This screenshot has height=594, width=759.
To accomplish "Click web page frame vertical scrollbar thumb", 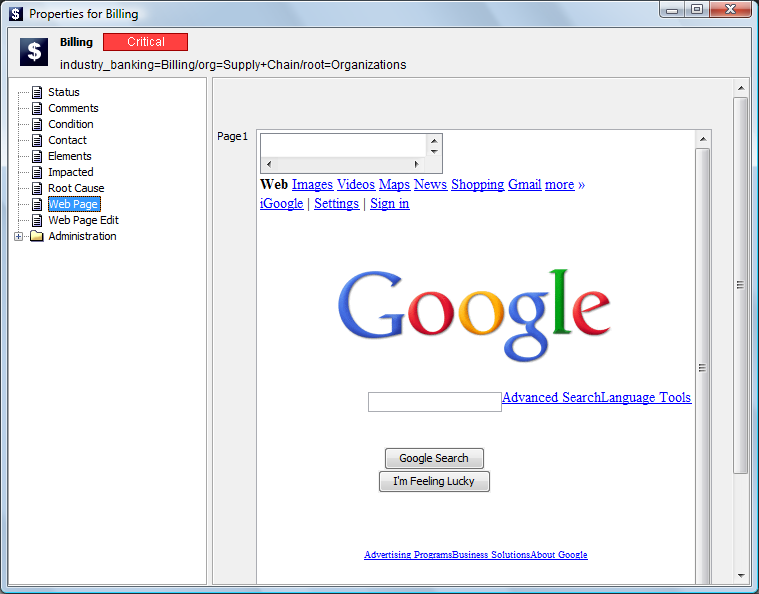I will pos(703,368).
